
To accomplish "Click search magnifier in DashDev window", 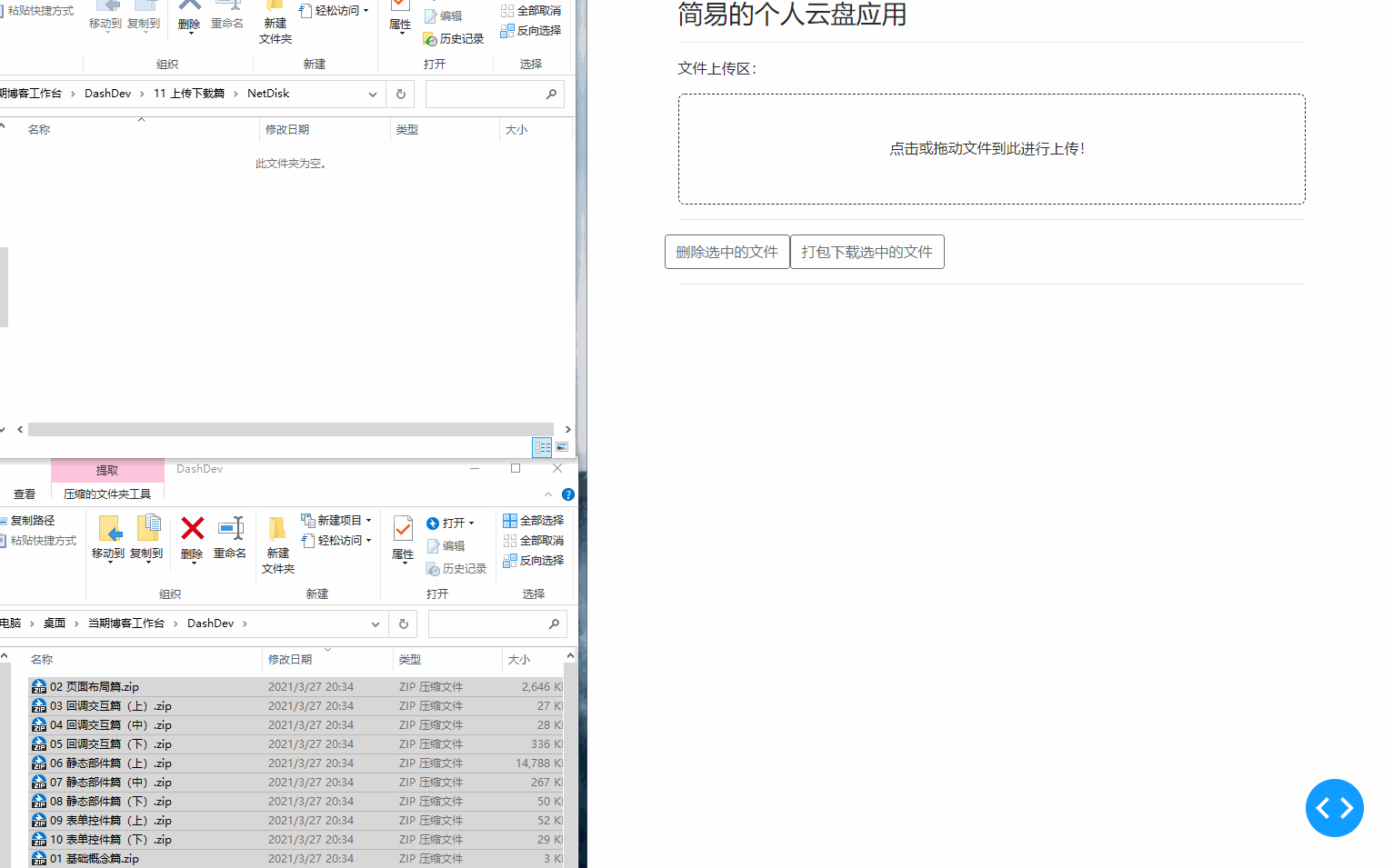I will 554,624.
